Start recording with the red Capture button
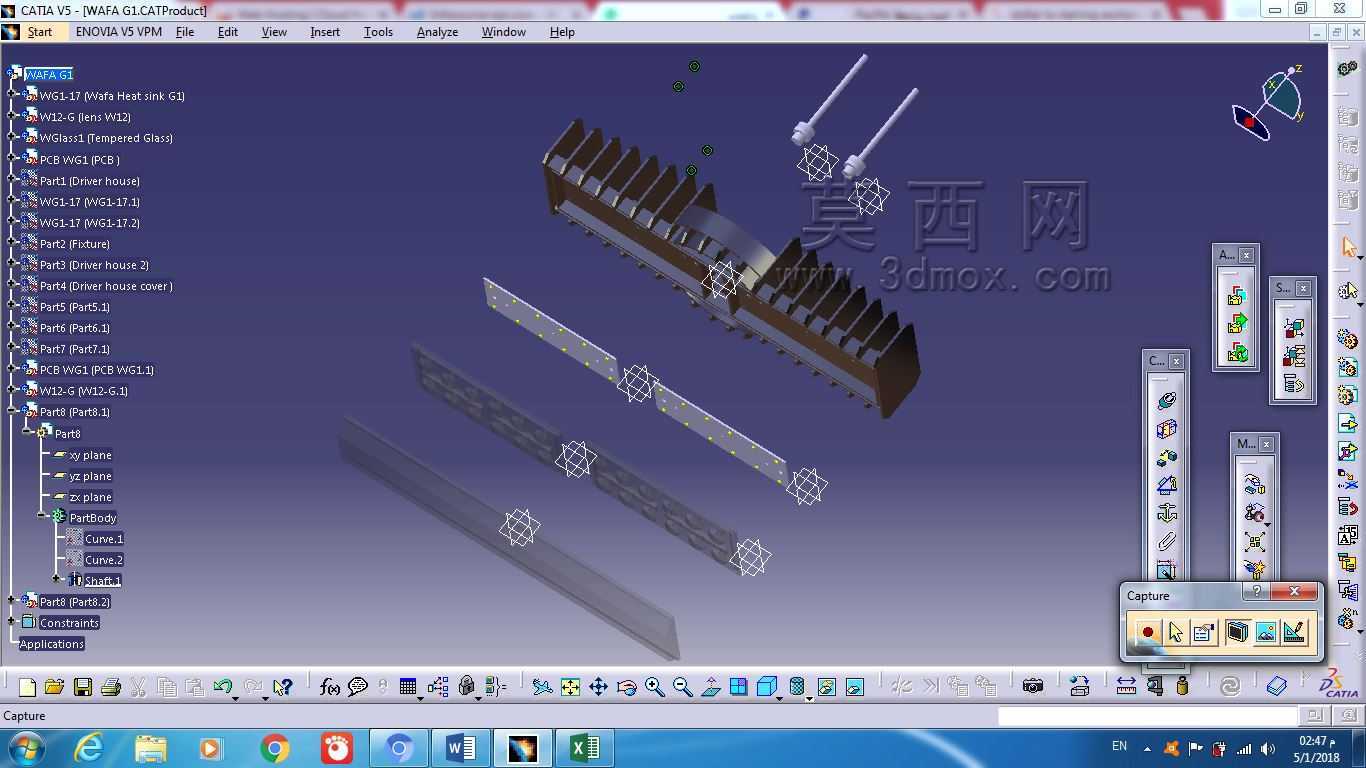Image resolution: width=1366 pixels, height=768 pixels. (1147, 632)
